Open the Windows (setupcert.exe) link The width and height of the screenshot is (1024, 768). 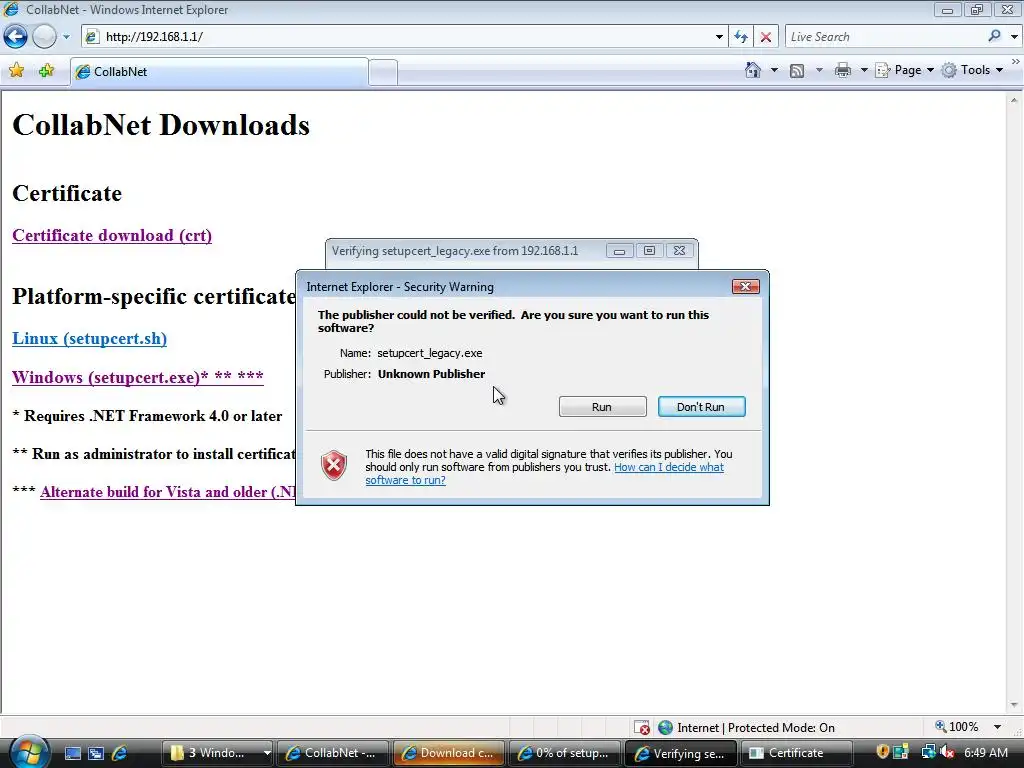[x=138, y=377]
